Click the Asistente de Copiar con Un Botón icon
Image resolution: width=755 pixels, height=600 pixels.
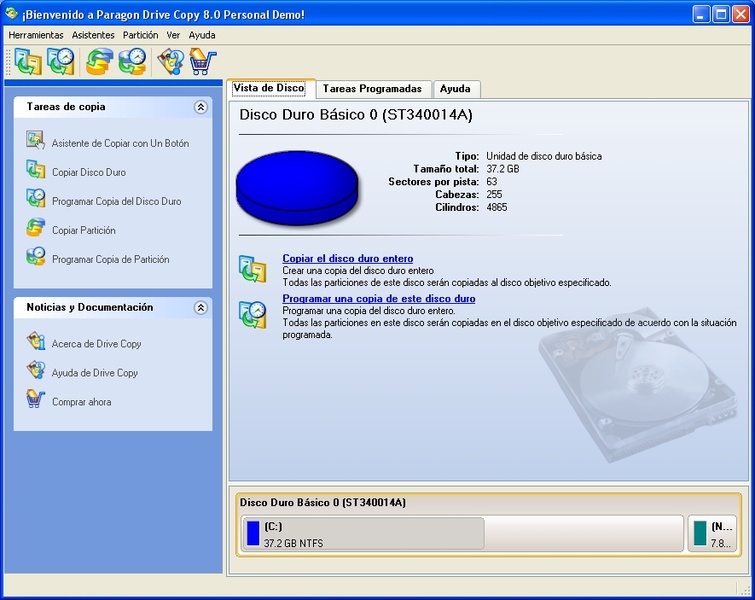point(36,142)
